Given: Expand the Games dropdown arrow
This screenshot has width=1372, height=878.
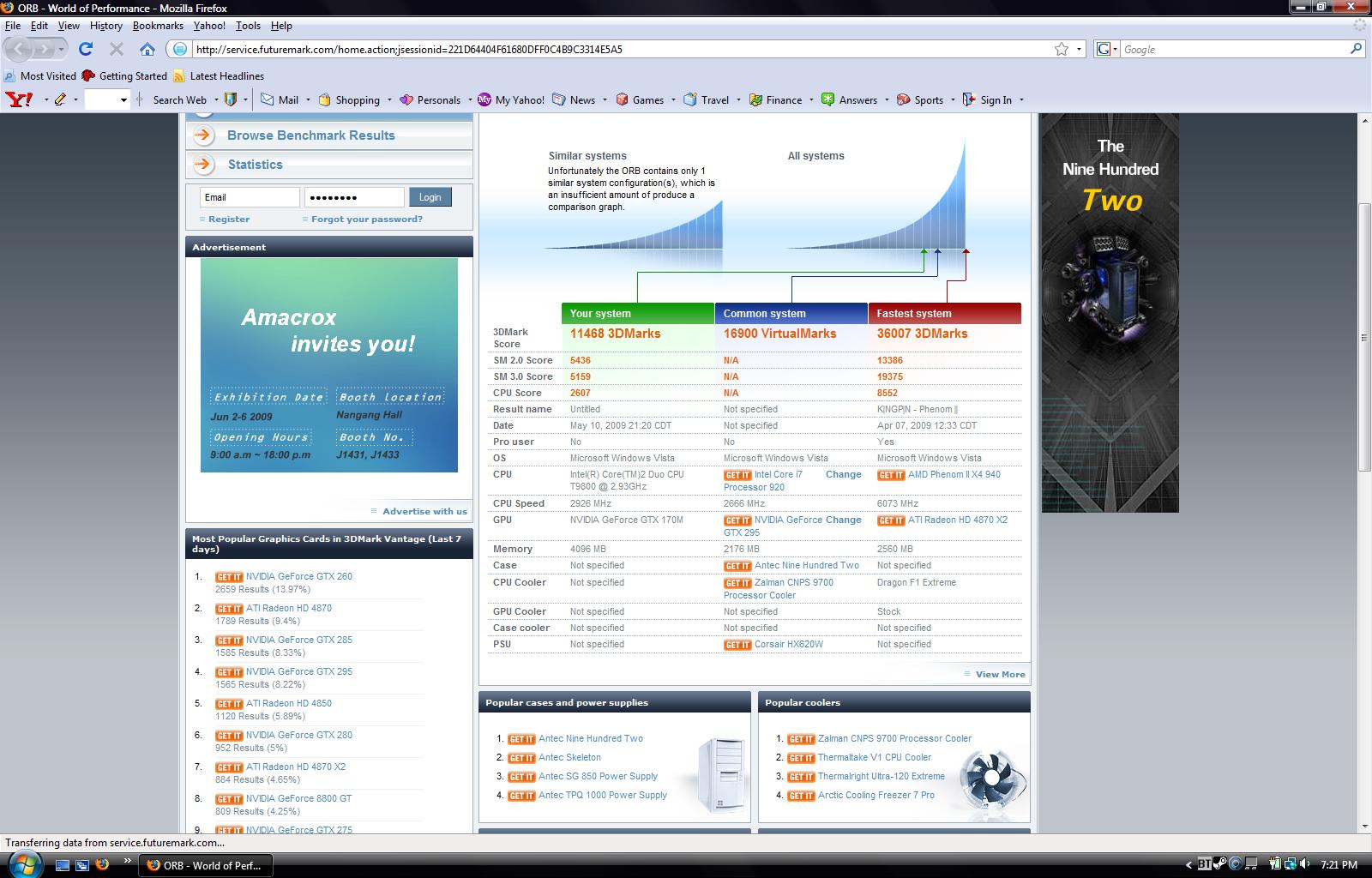Looking at the screenshot, I should click(673, 99).
